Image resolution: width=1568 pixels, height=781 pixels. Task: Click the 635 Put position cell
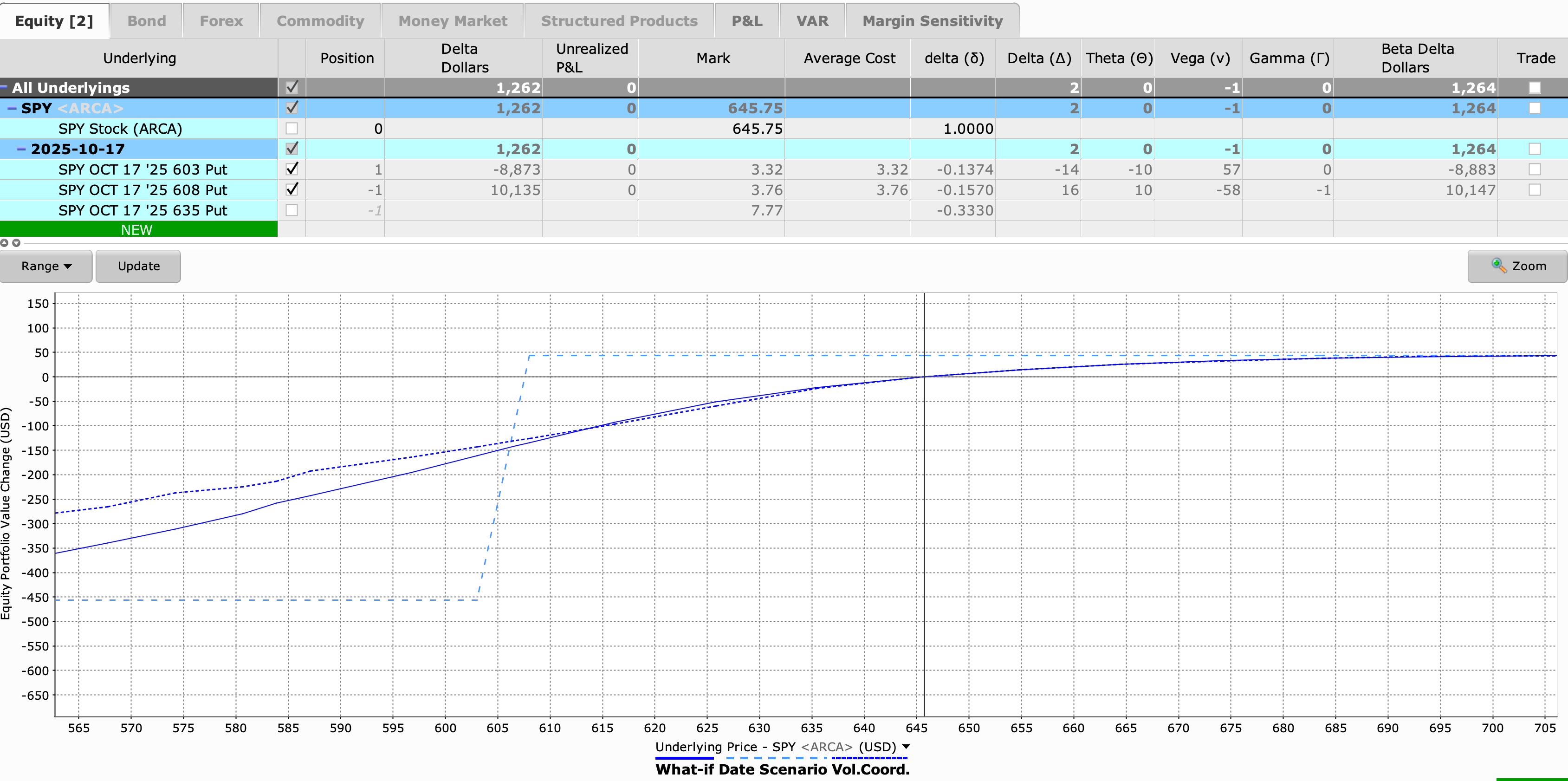(346, 210)
